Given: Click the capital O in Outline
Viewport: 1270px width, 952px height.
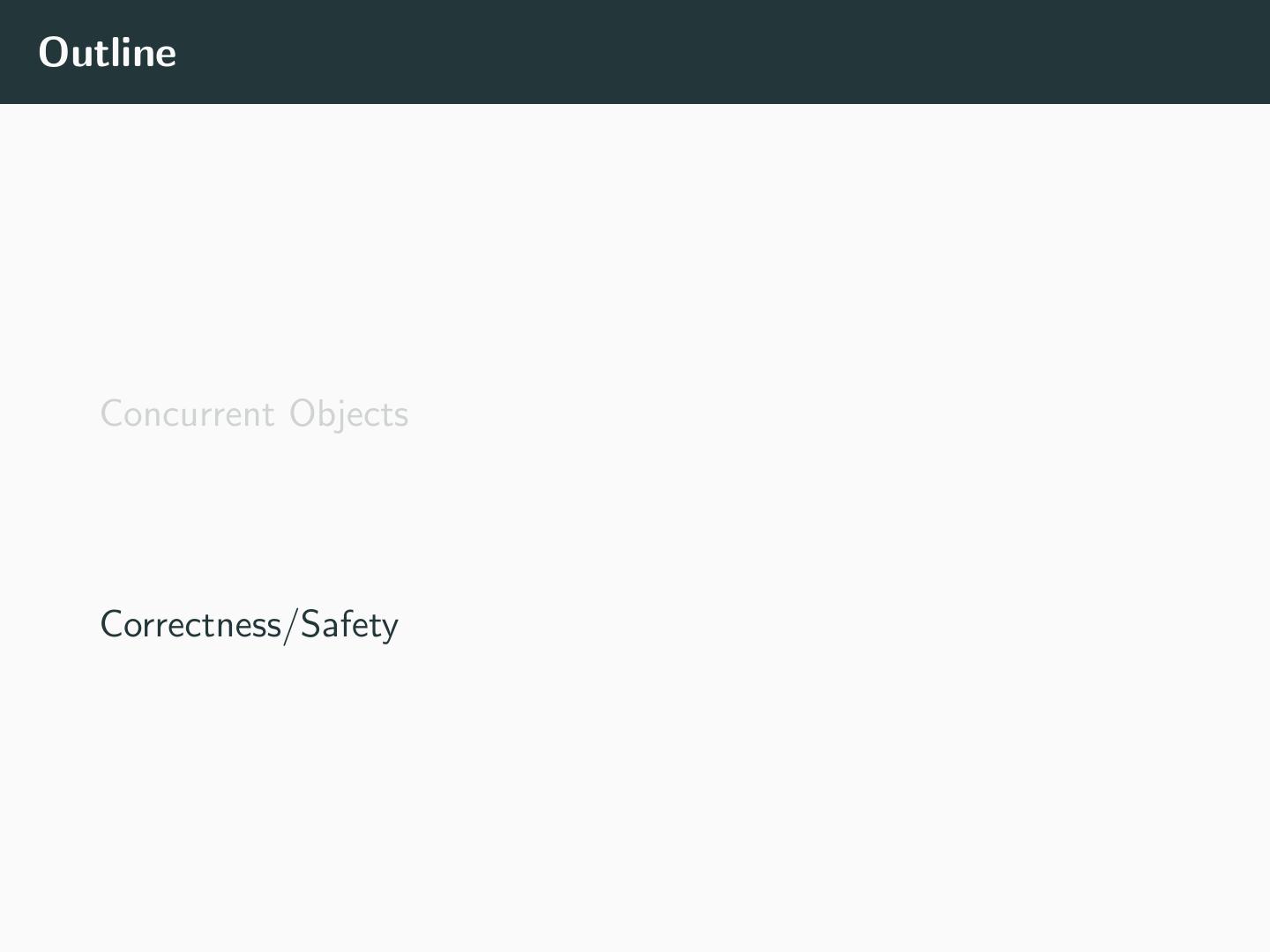Looking at the screenshot, I should [x=54, y=53].
